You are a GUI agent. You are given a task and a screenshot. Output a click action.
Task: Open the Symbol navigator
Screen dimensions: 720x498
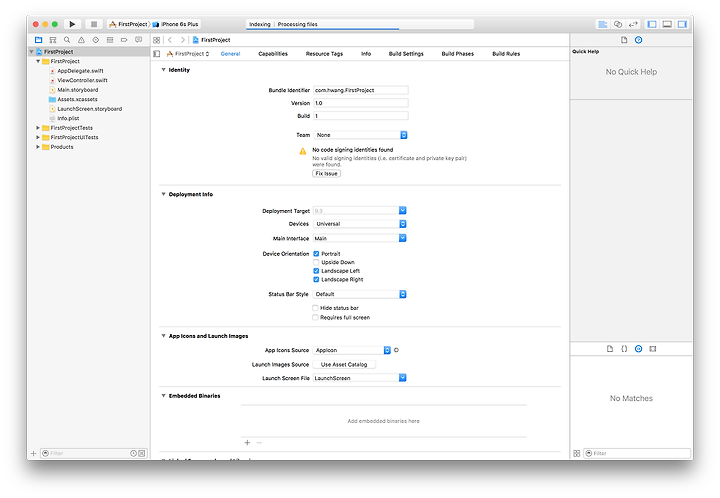tap(53, 40)
